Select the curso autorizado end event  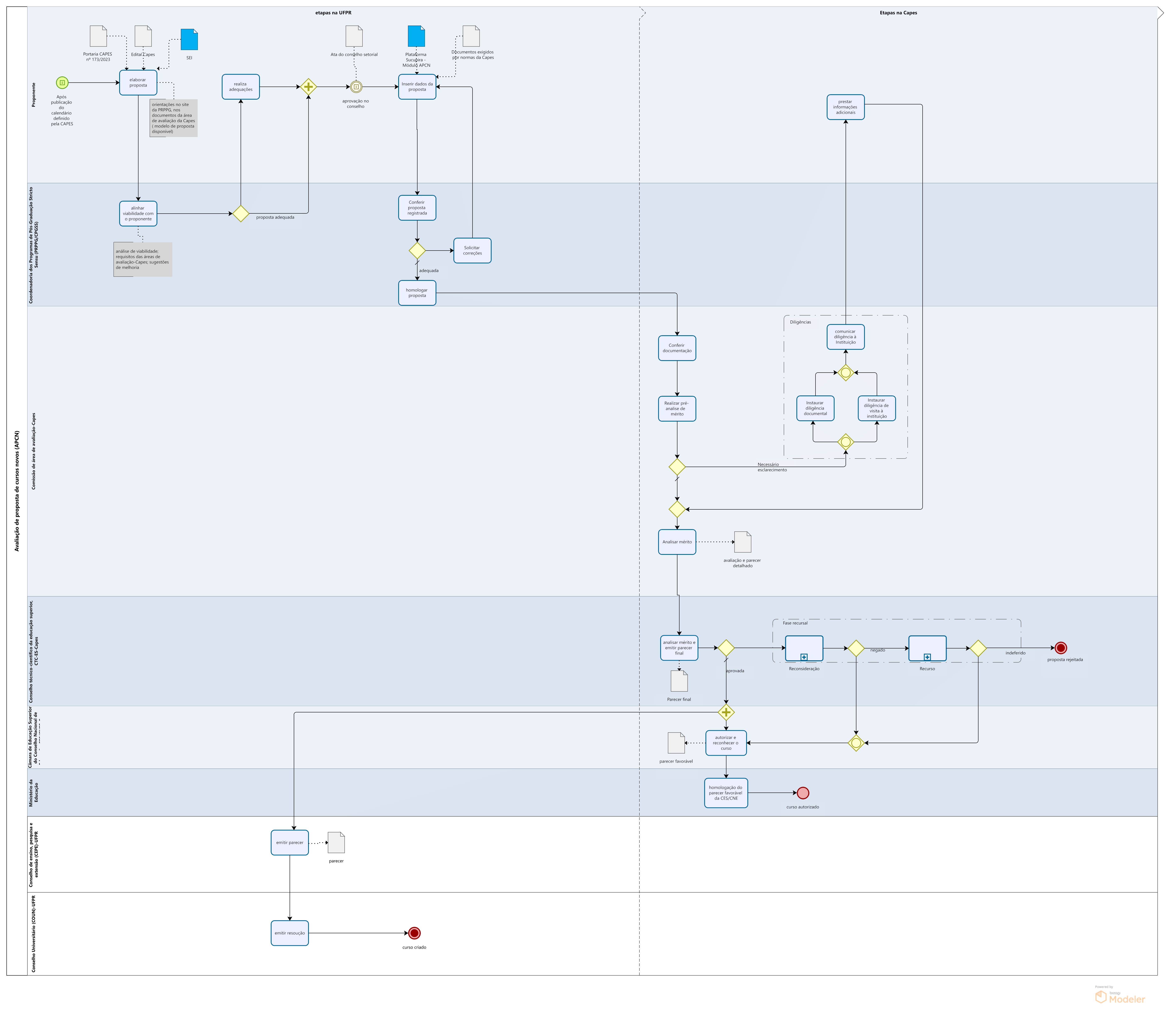pos(803,793)
